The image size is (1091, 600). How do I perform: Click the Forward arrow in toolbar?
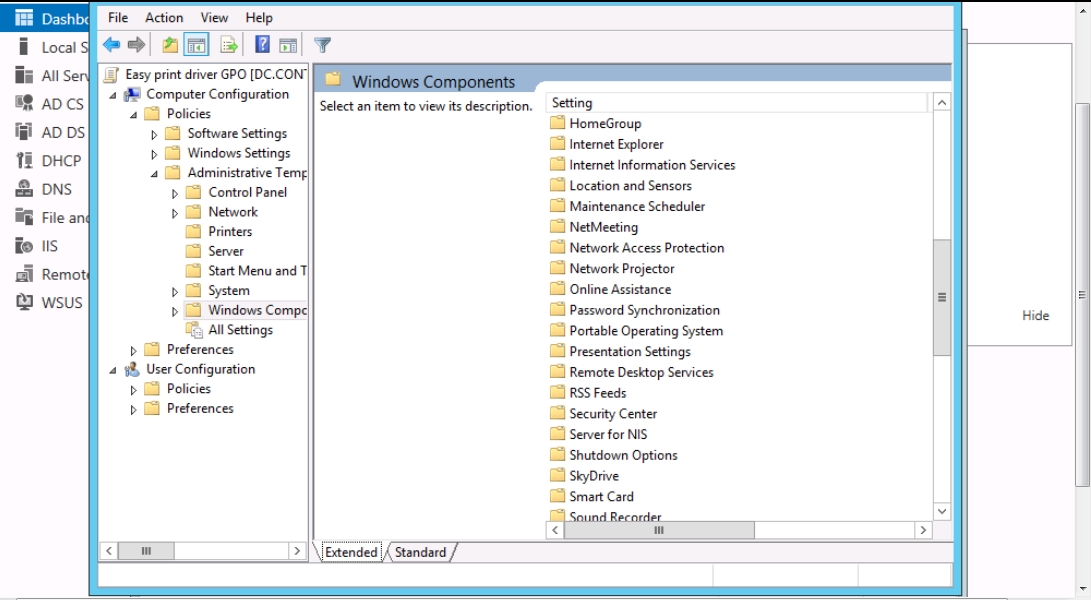[x=136, y=45]
